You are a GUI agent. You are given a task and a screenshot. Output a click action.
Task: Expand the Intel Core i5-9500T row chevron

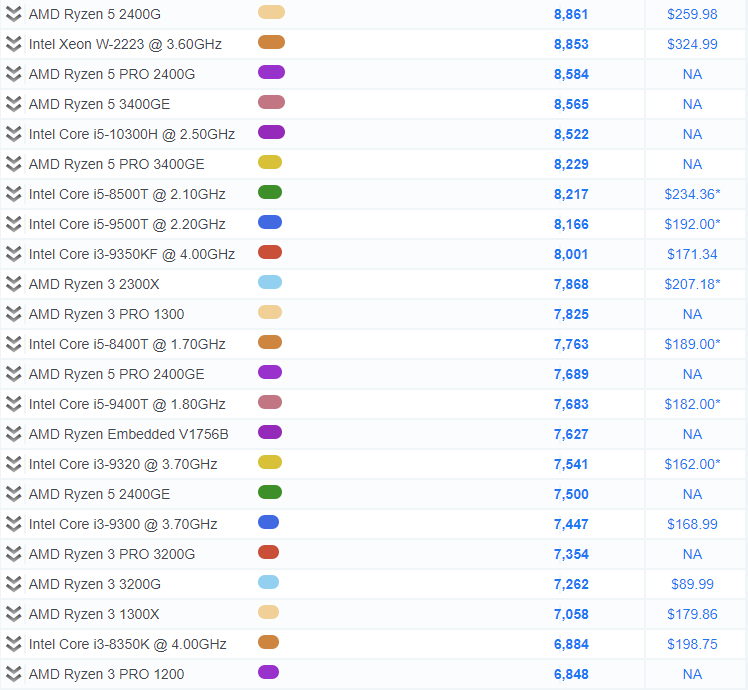pyautogui.click(x=13, y=224)
